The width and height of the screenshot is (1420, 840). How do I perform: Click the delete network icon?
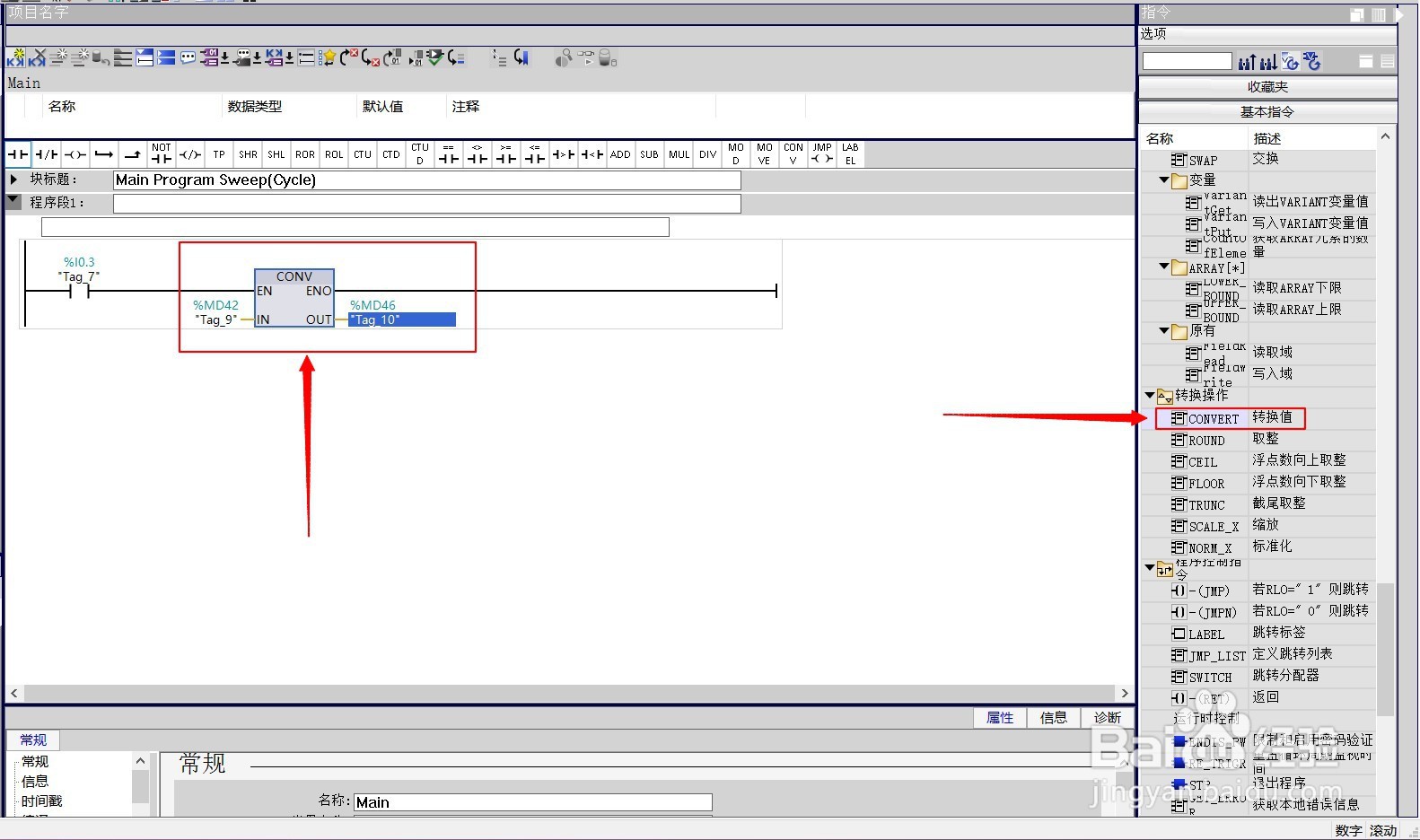tap(37, 58)
